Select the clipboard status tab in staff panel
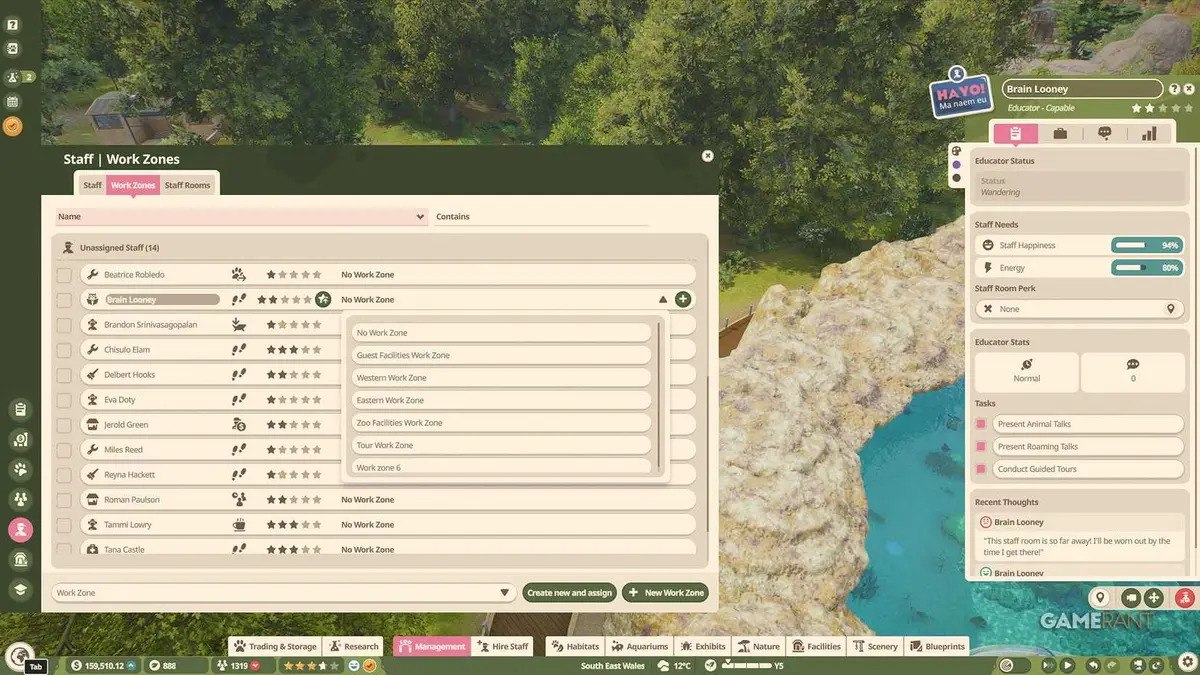 (1015, 133)
